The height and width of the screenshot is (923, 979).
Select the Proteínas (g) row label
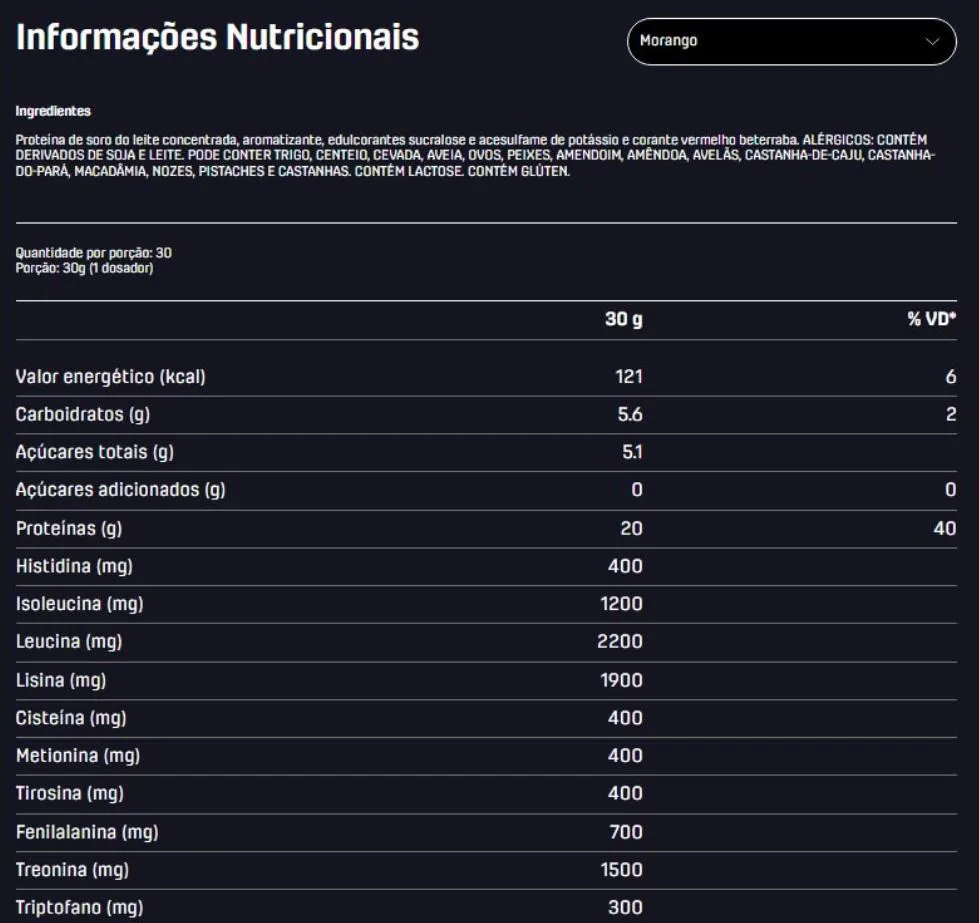coord(69,528)
